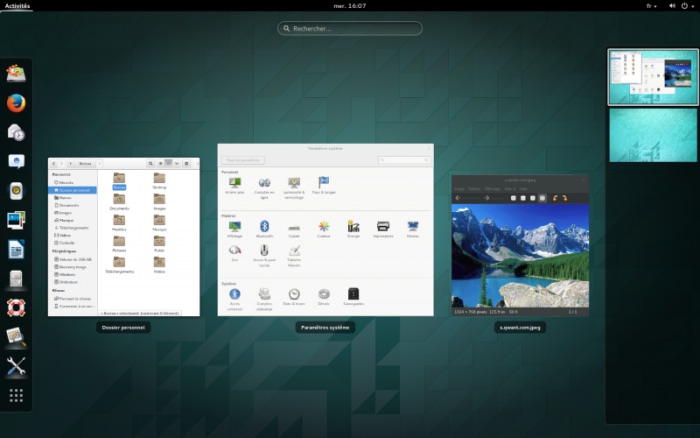
Task: Open the clock menu showing mer. 16:07
Action: [x=349, y=6]
